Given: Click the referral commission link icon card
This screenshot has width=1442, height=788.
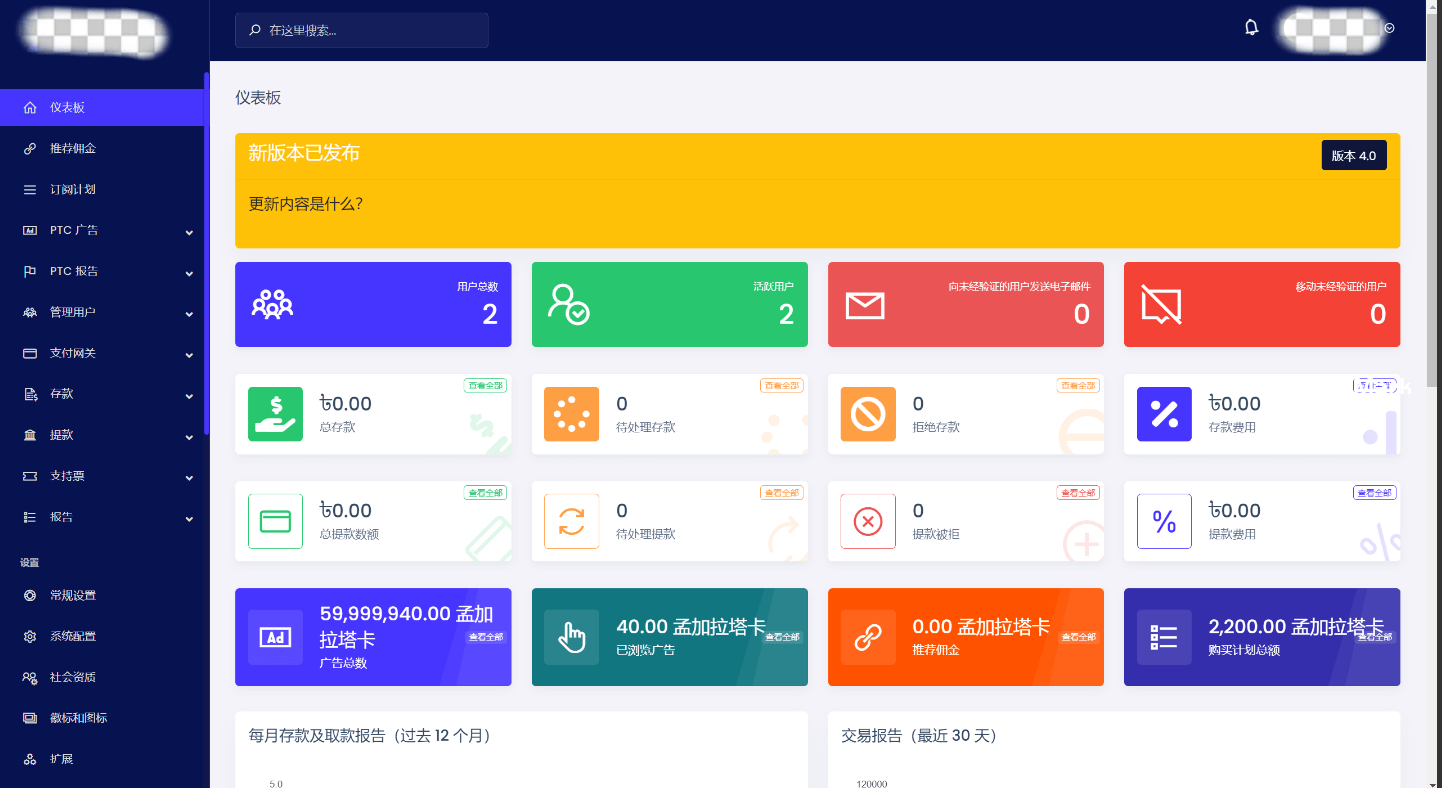Looking at the screenshot, I should [x=868, y=637].
